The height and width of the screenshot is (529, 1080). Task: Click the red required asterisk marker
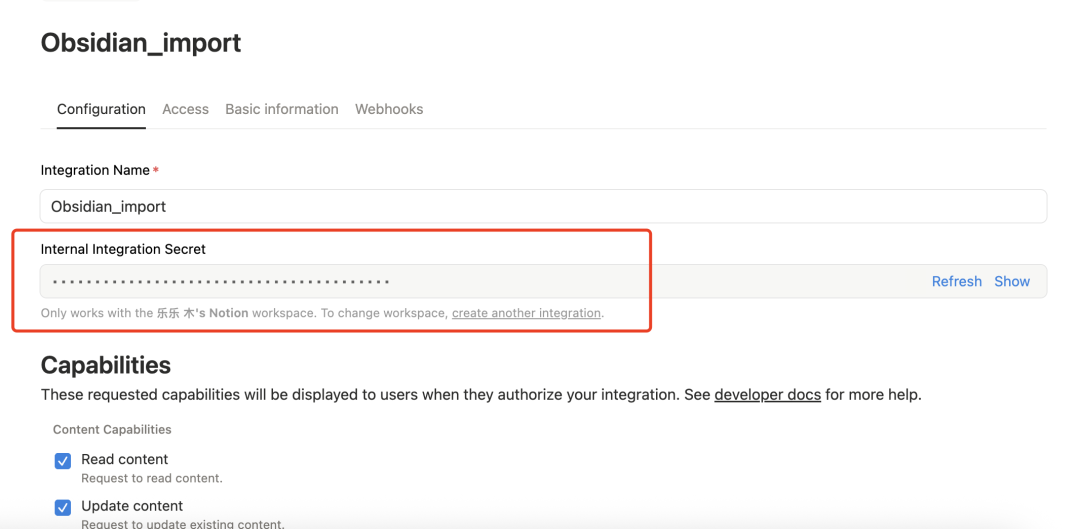[x=156, y=171]
